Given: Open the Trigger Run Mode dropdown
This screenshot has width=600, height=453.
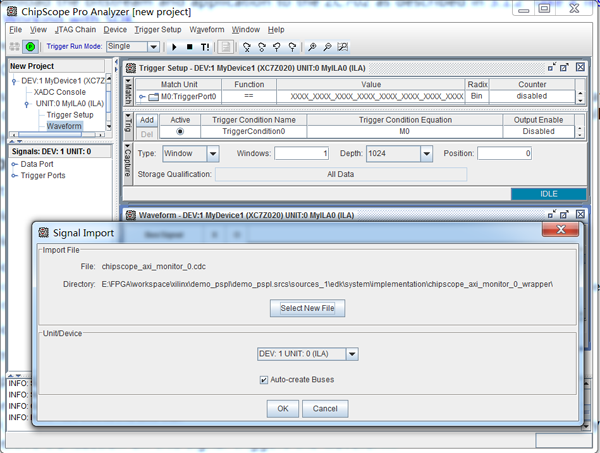Looking at the screenshot, I should click(153, 47).
